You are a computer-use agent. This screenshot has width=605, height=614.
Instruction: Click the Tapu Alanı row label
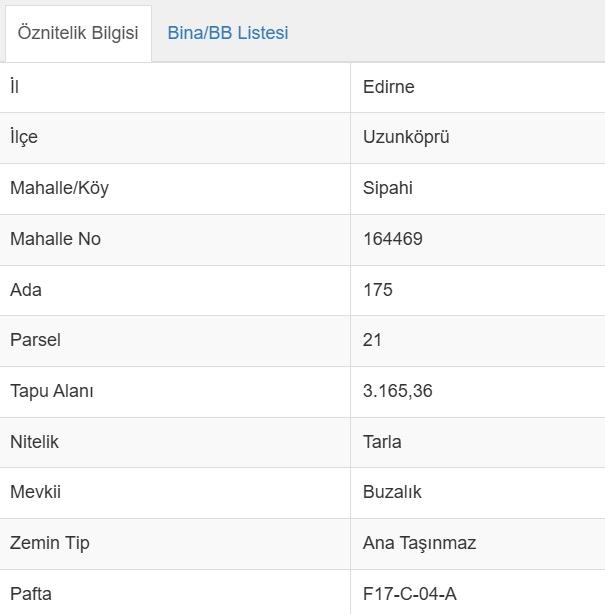(51, 391)
